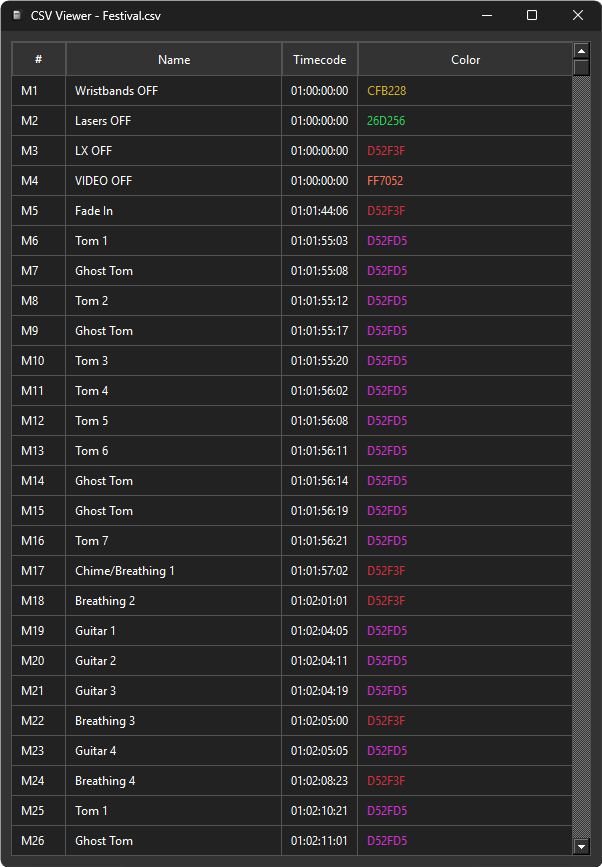Maximize the CSV Viewer window
602x867 pixels.
(x=532, y=15)
